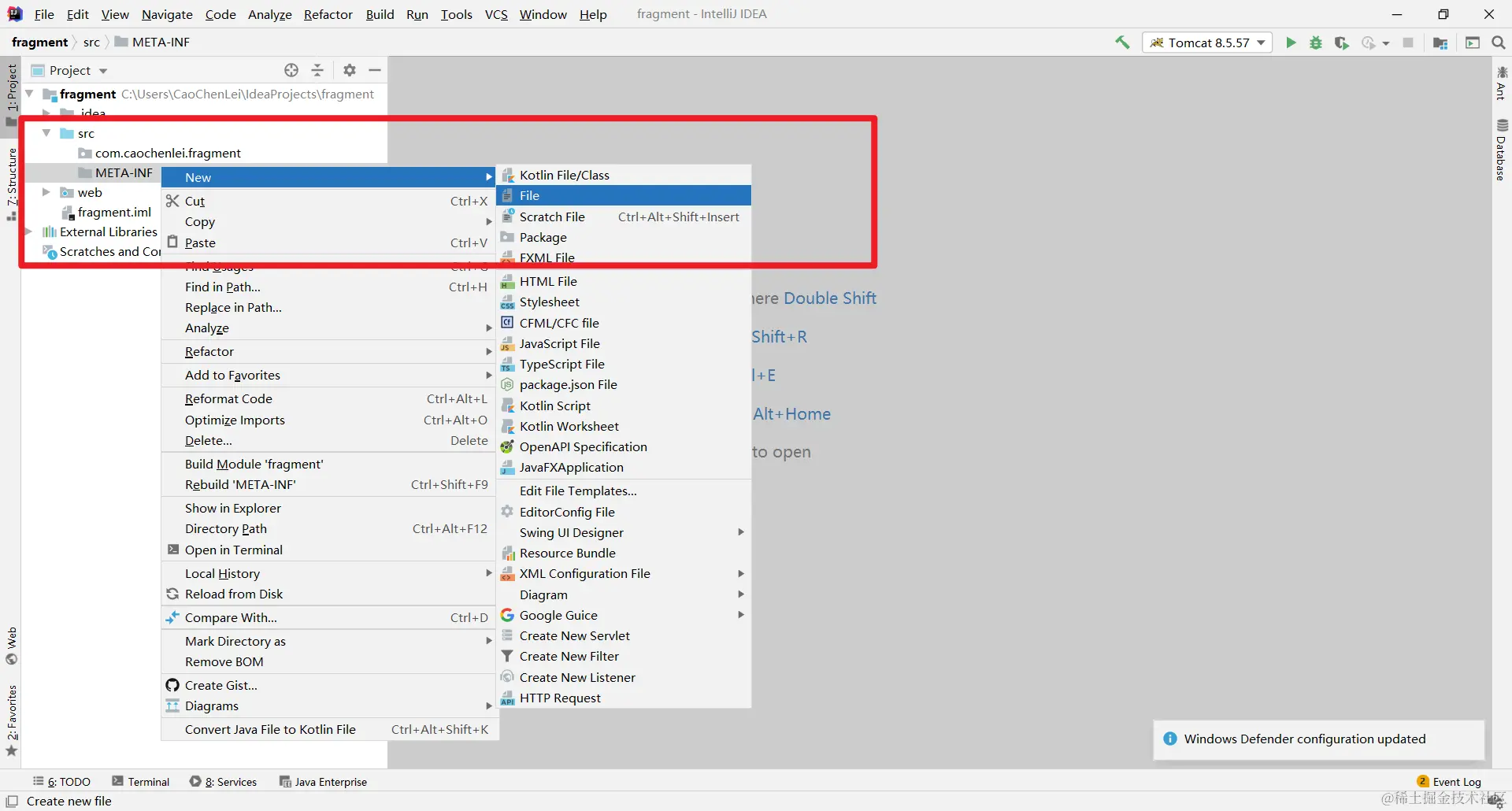Screen dimensions: 1512x811
Task: Open the VCS menu in menu bar
Action: pyautogui.click(x=496, y=14)
